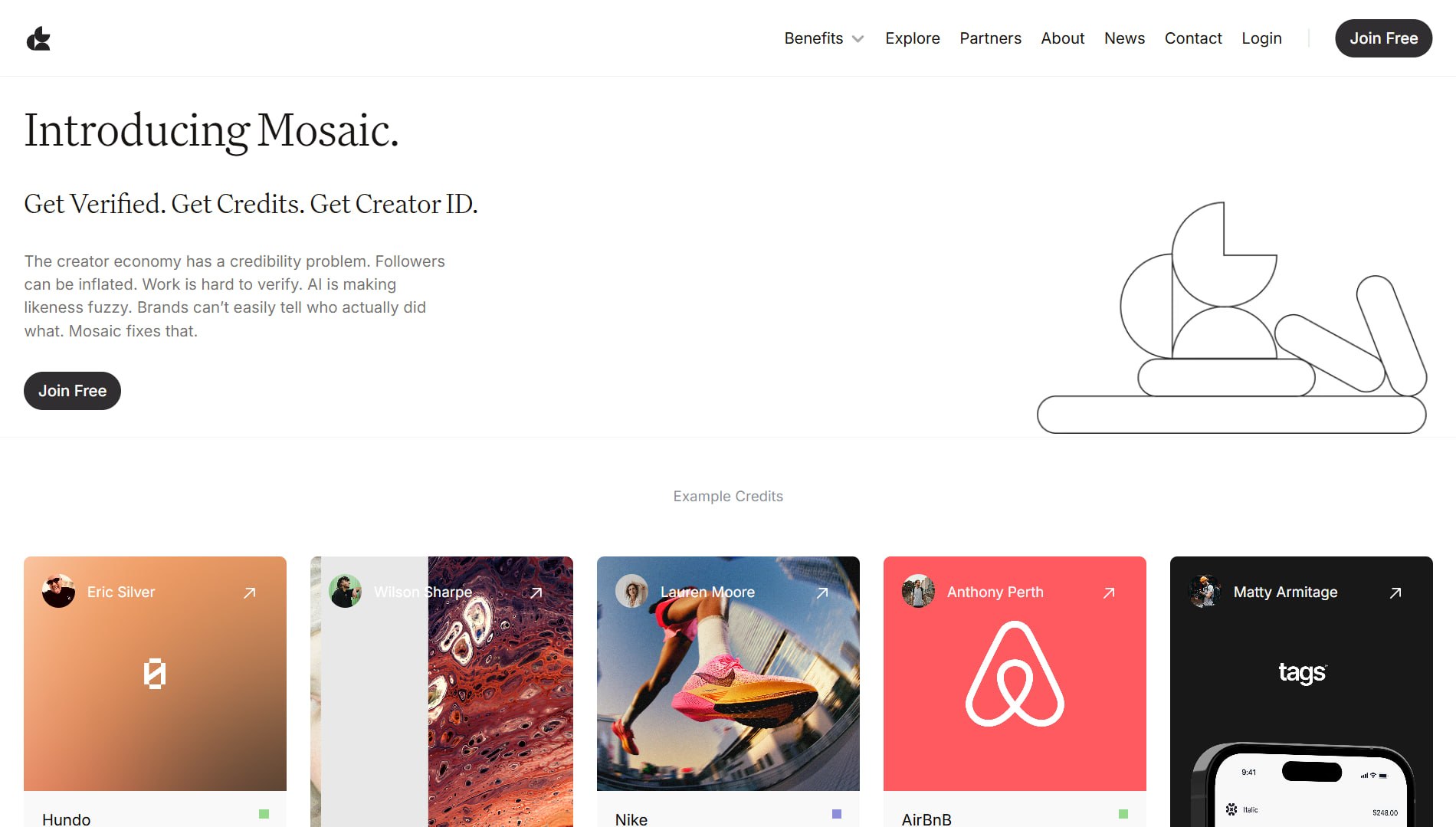The image size is (1456, 827).
Task: Click the Login link
Action: point(1261,38)
